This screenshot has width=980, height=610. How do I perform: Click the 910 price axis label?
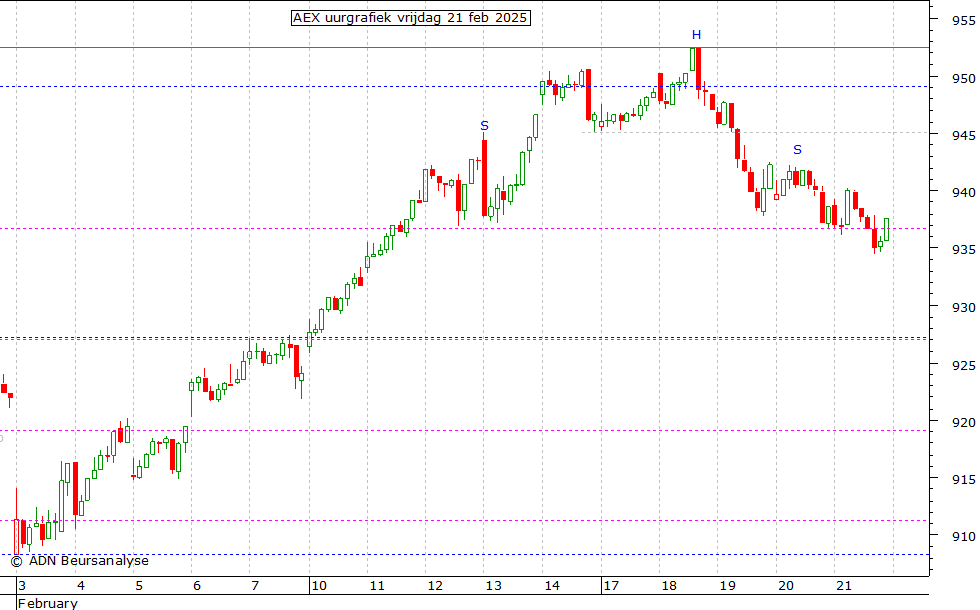(x=963, y=536)
